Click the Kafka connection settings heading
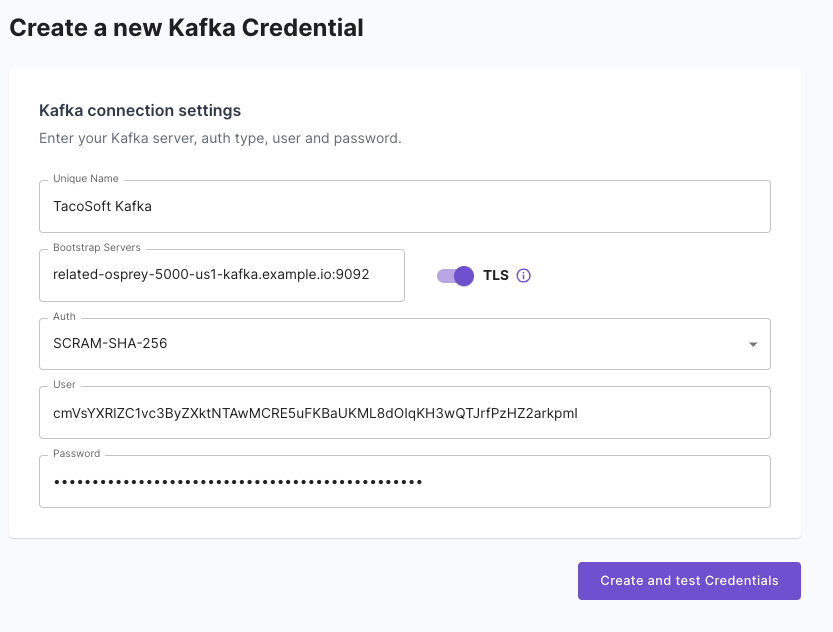Image resolution: width=833 pixels, height=632 pixels. pyautogui.click(x=139, y=110)
